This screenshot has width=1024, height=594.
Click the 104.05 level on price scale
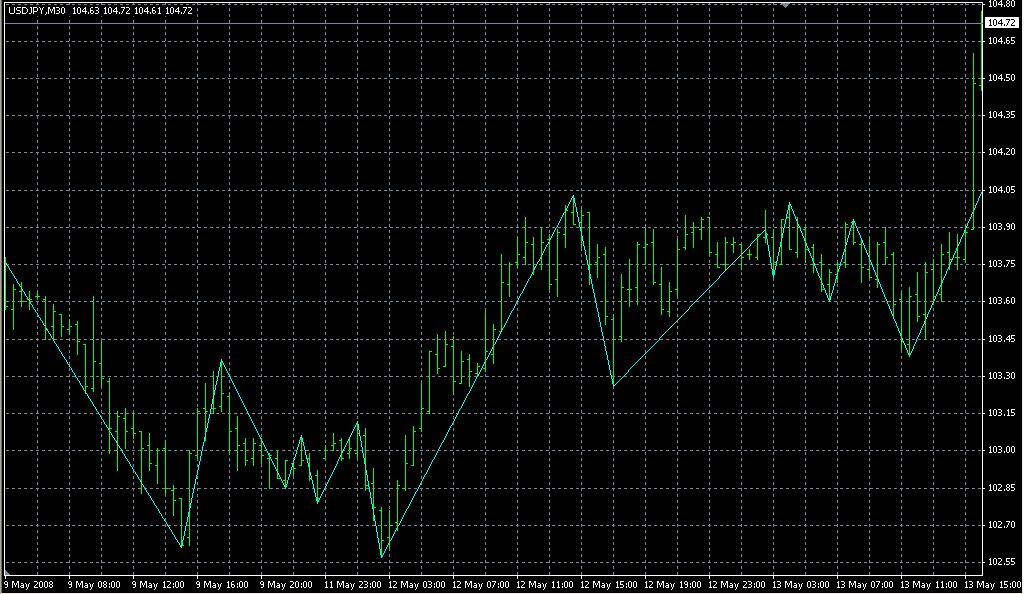coord(1002,190)
